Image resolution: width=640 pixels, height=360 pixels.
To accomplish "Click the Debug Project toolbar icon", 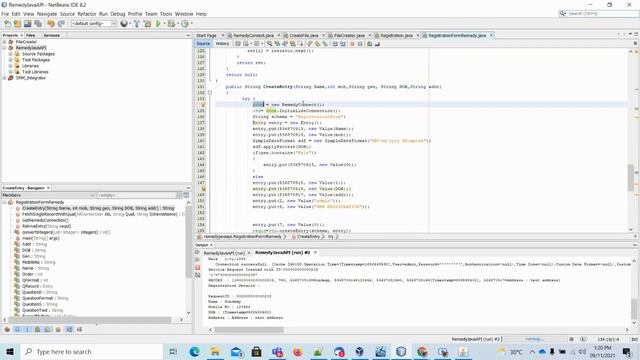I will click(171, 24).
